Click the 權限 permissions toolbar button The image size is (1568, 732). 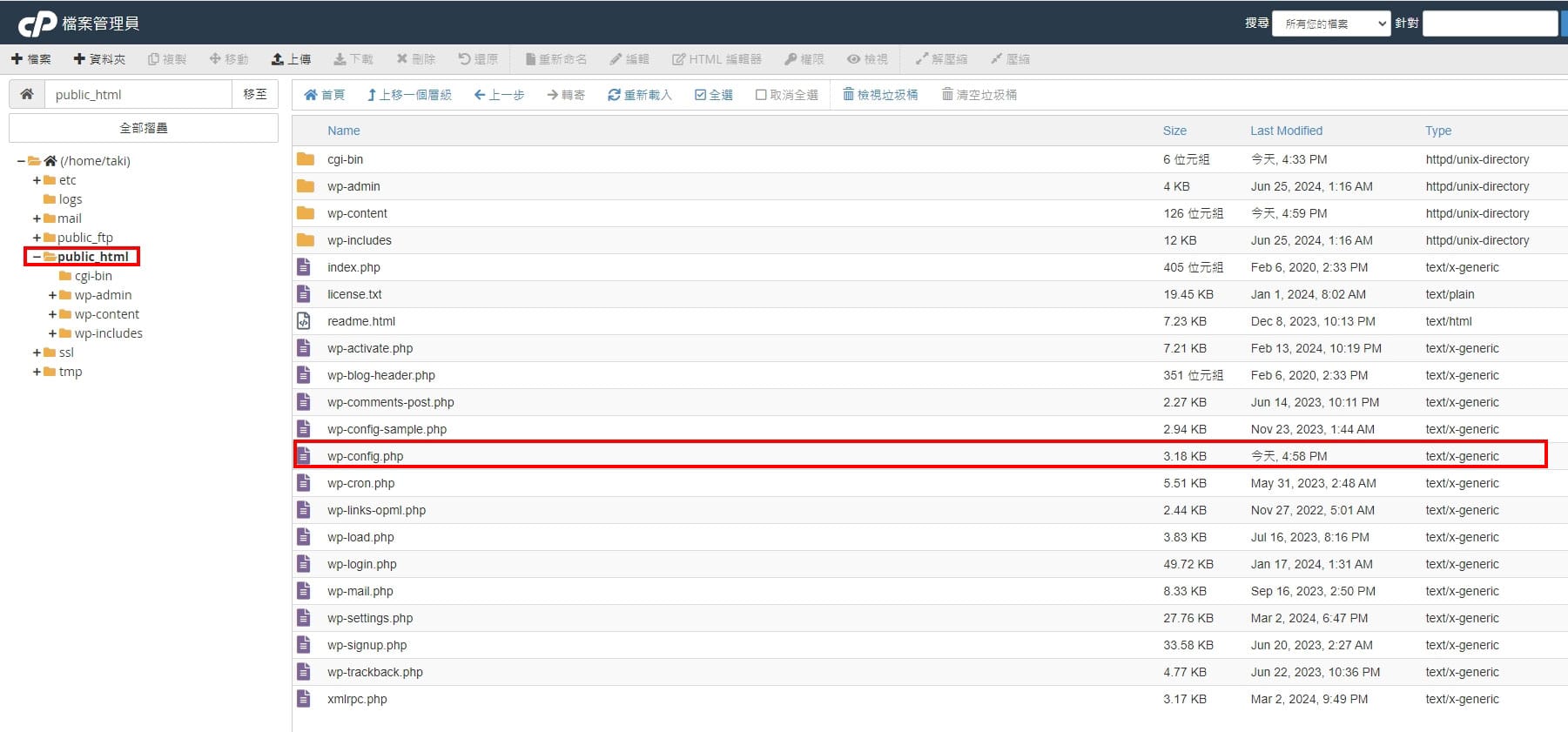(x=804, y=59)
